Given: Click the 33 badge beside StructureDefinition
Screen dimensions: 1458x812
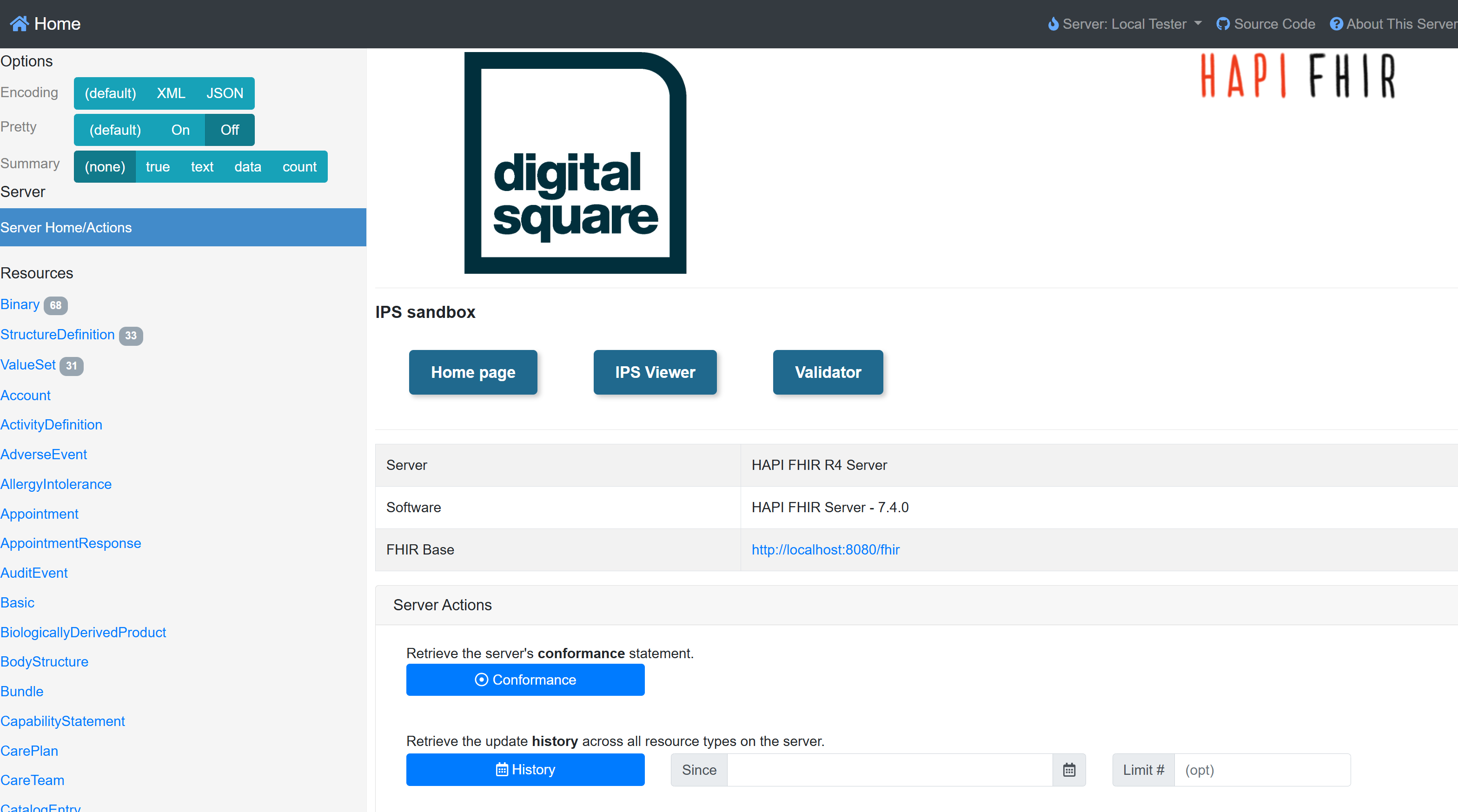Looking at the screenshot, I should (x=131, y=336).
